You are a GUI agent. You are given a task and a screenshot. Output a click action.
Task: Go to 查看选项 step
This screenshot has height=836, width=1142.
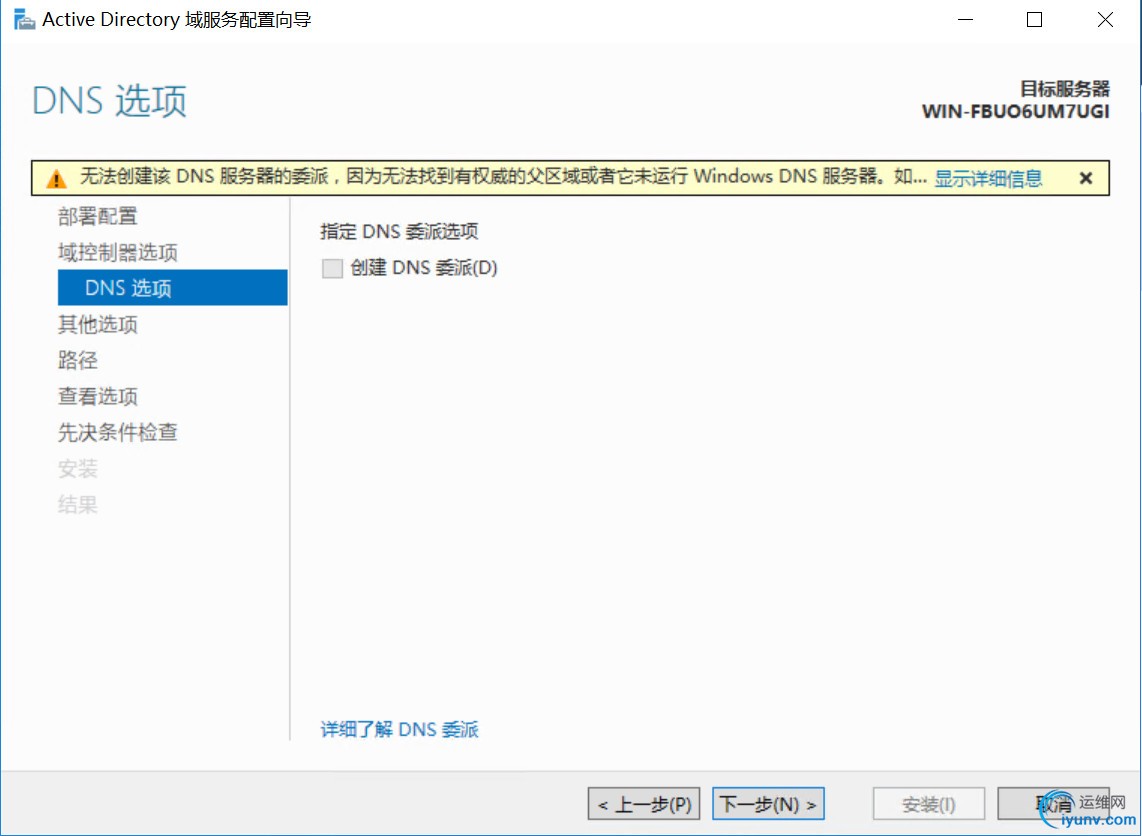[x=98, y=396]
